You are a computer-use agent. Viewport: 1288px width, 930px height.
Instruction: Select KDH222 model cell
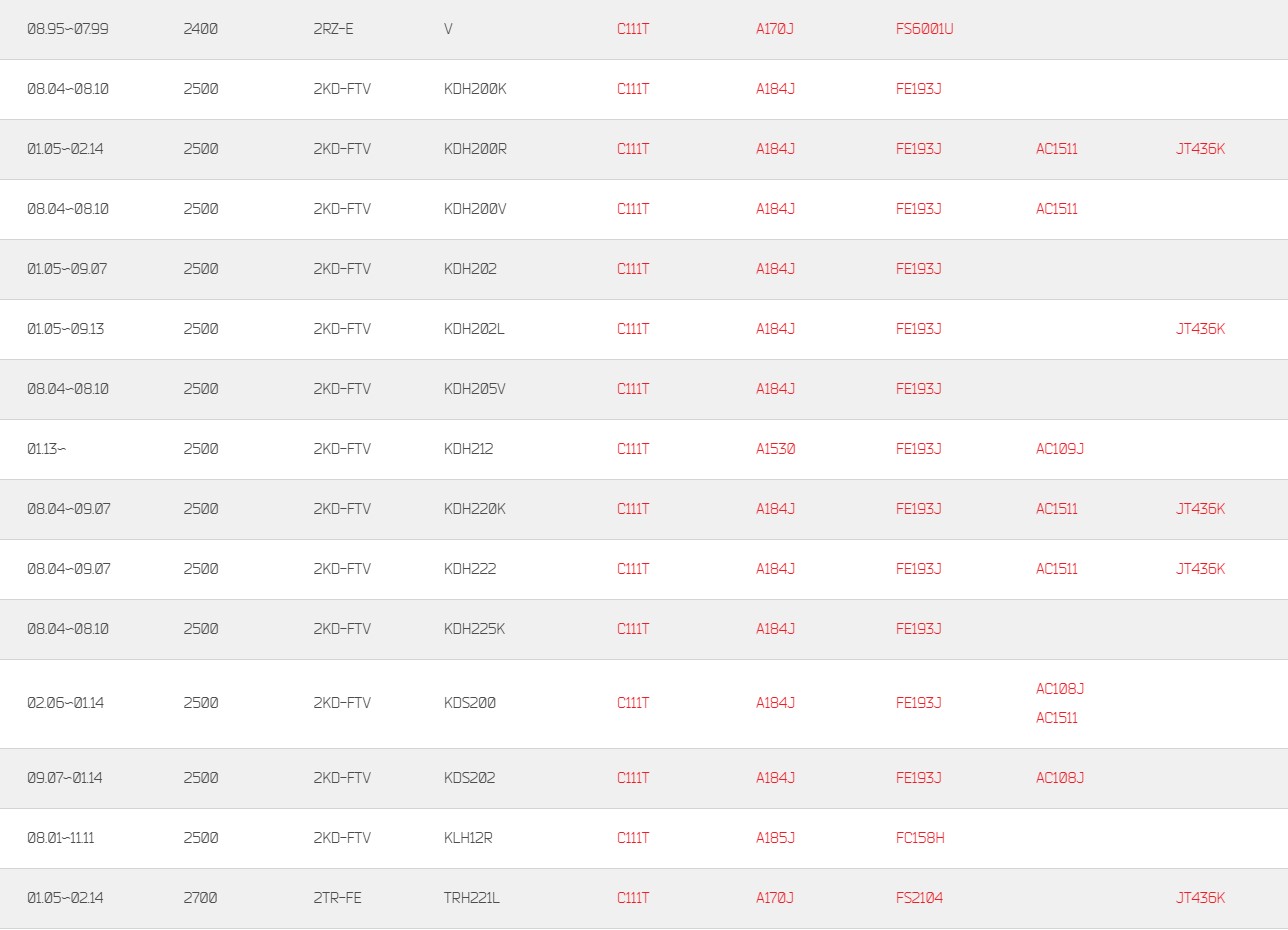[470, 569]
